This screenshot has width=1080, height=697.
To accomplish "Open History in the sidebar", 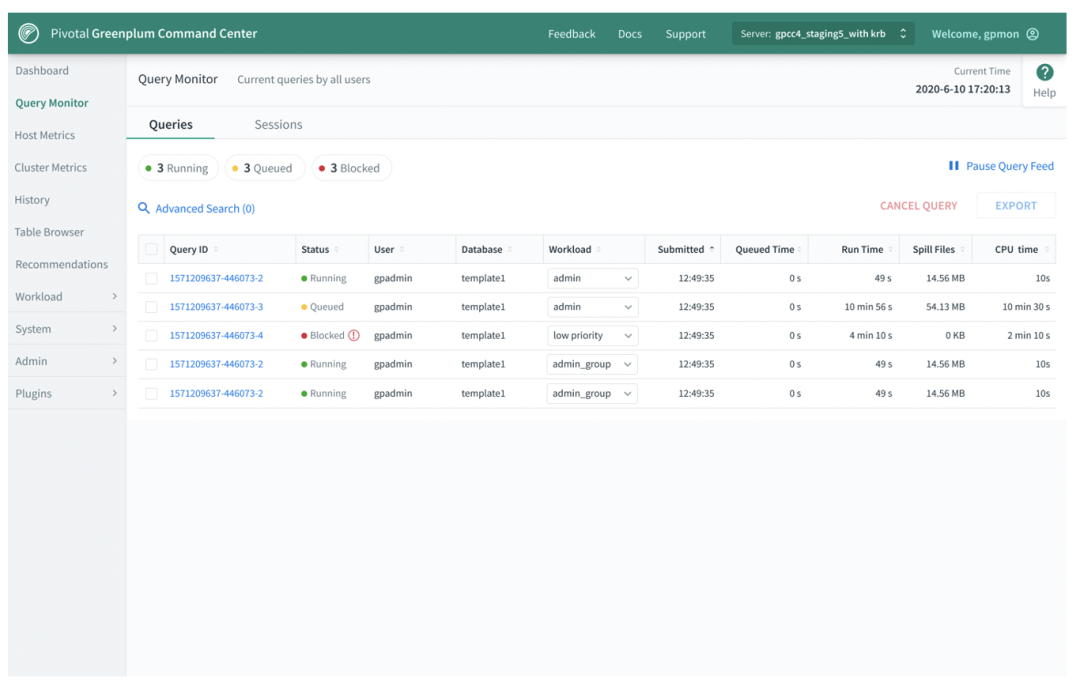I will point(32,200).
